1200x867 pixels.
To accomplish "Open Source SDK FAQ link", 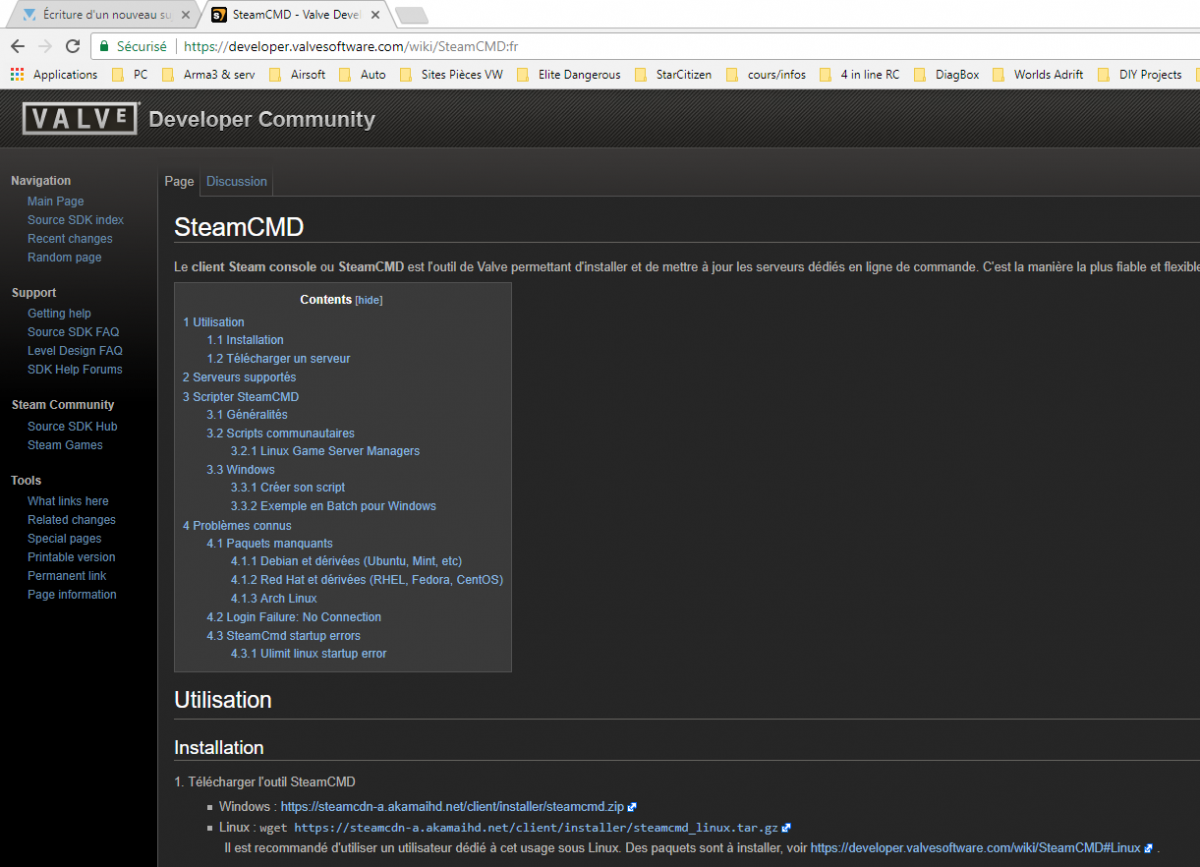I will pos(73,332).
